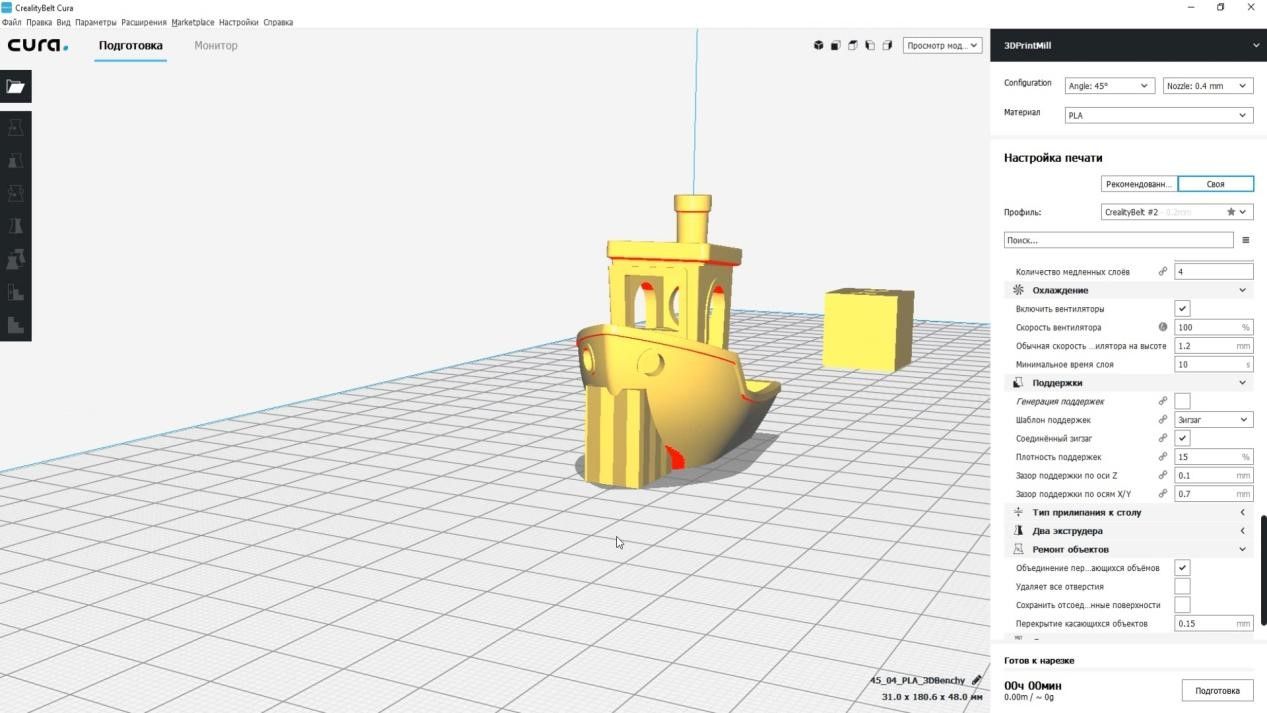This screenshot has width=1267, height=713.
Task: Switch to 3D perspective view cube icon
Action: click(x=818, y=45)
